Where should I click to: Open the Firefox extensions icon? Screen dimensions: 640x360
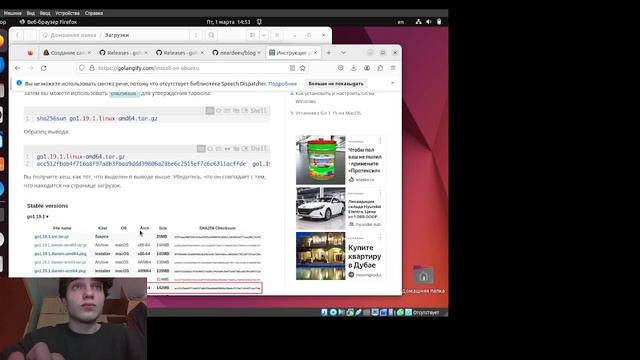pyautogui.click(x=380, y=68)
